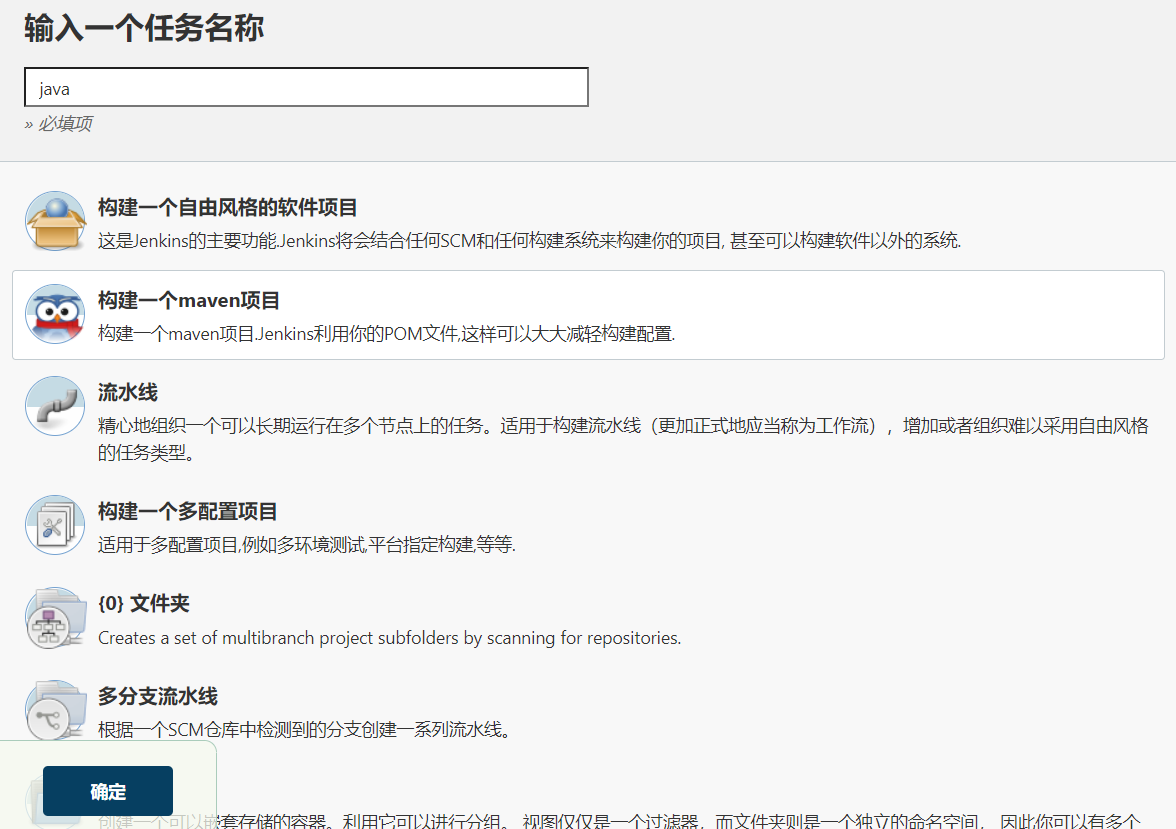Image resolution: width=1176 pixels, height=829 pixels.
Task: Click the pipeline pipe icon
Action: (56, 406)
